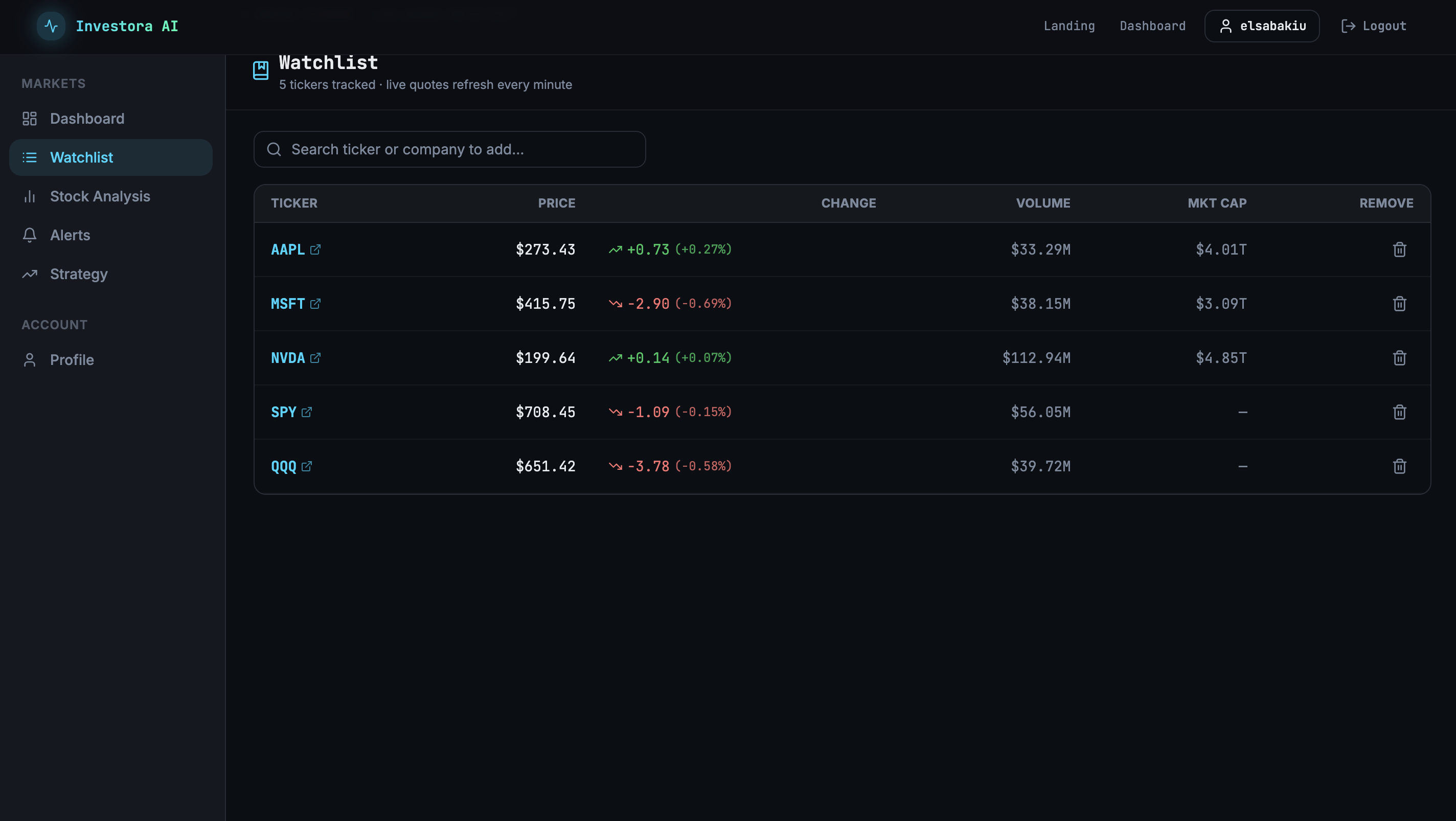Click the AAPL change +0.73
1456x821 pixels.
[648, 250]
